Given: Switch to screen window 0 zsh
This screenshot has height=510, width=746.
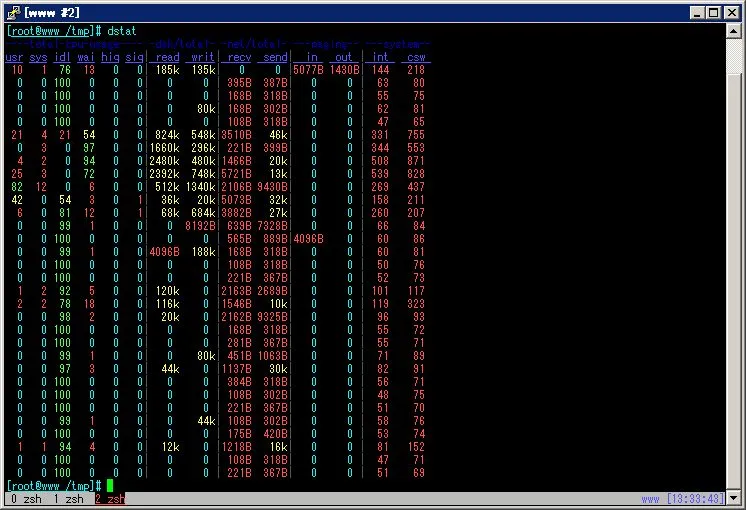Looking at the screenshot, I should tap(29, 497).
